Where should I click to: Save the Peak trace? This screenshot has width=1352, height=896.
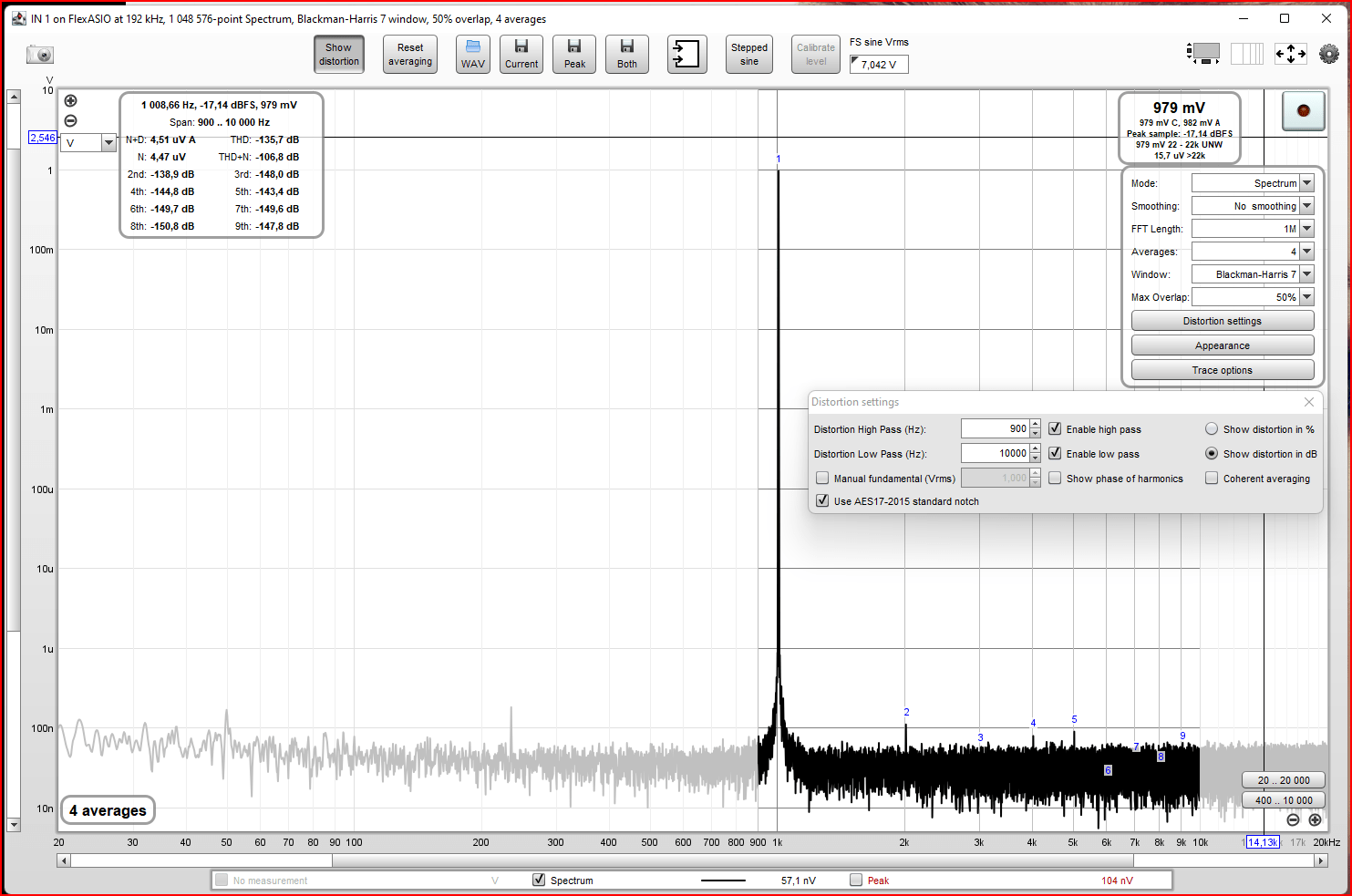[x=574, y=55]
